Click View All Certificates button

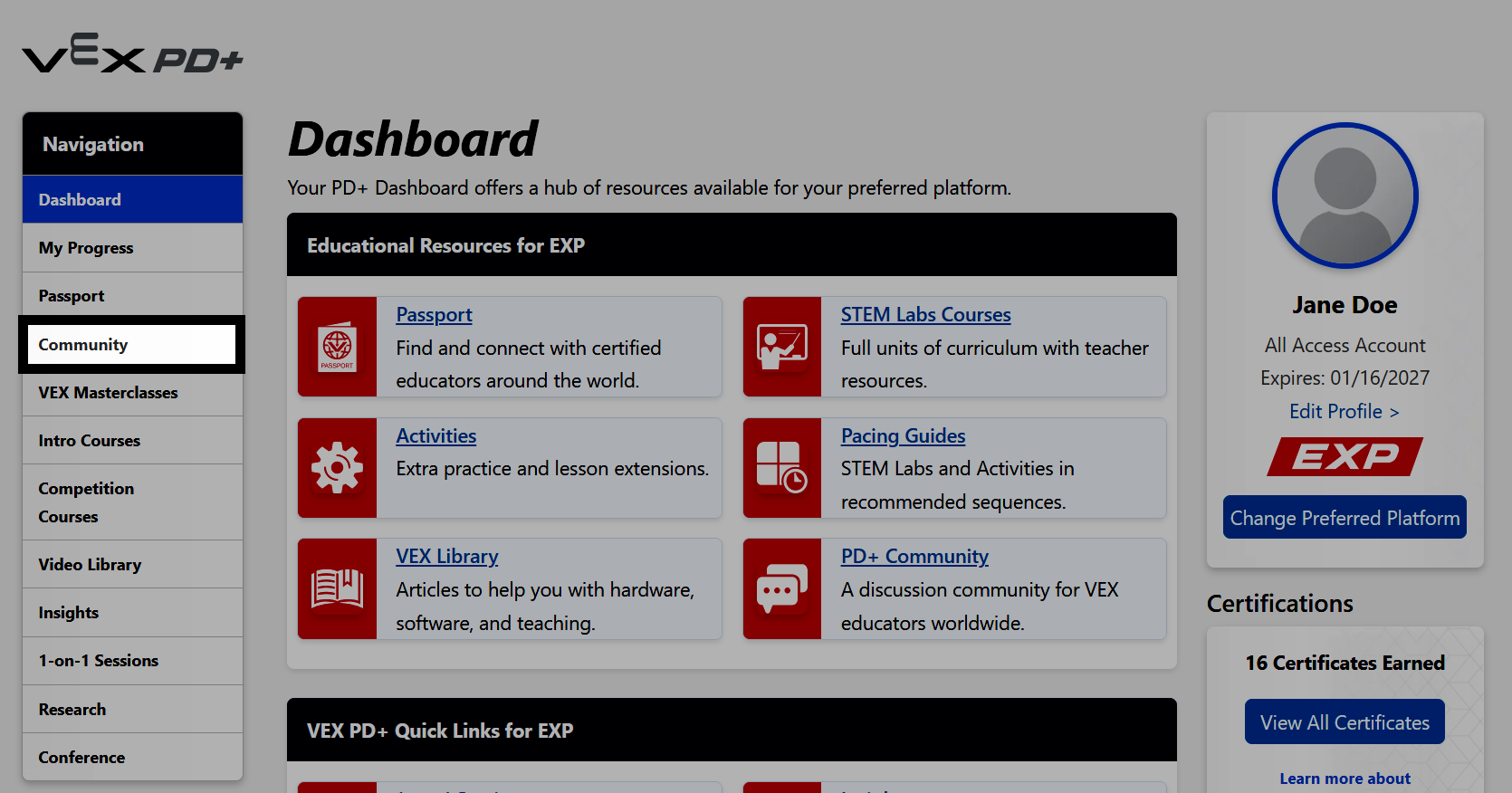tap(1345, 722)
